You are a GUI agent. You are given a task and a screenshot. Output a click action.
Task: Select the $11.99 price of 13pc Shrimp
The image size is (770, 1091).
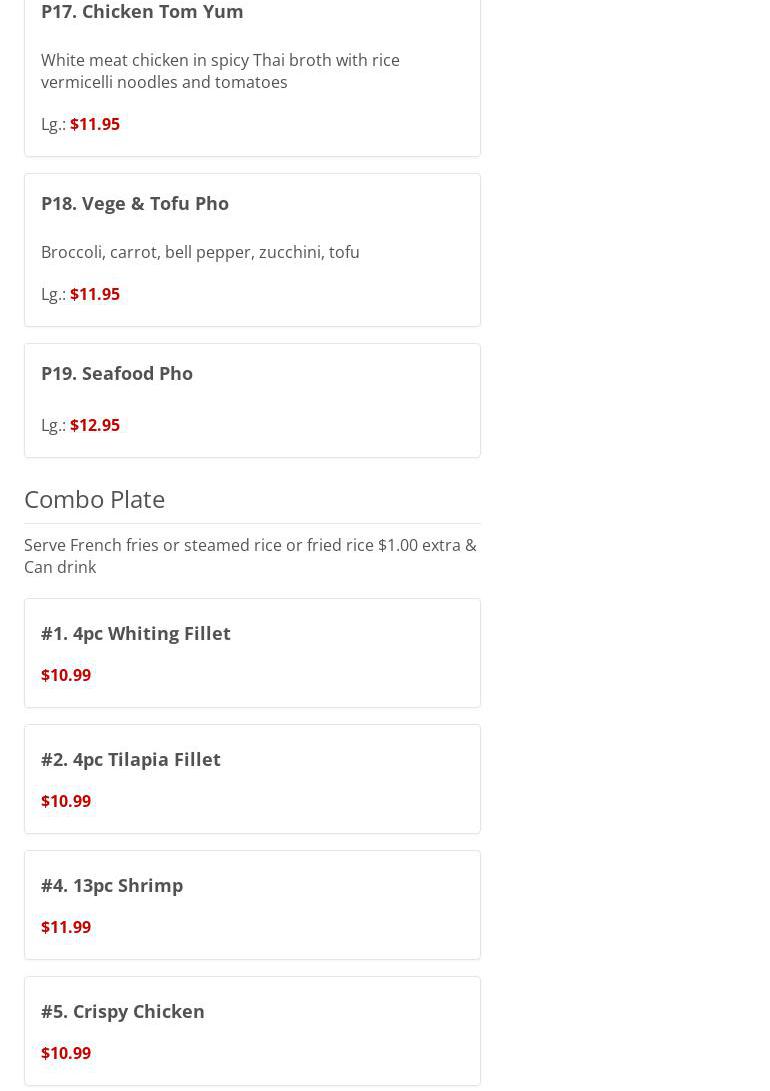tap(66, 927)
